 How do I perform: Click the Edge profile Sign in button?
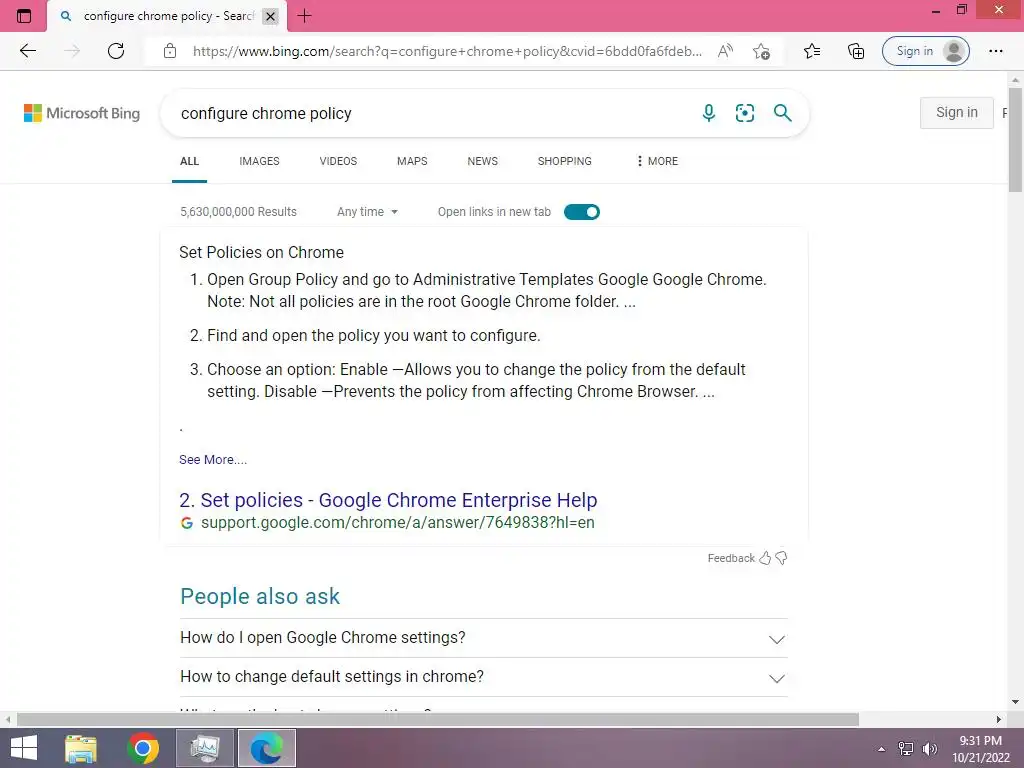[x=925, y=51]
